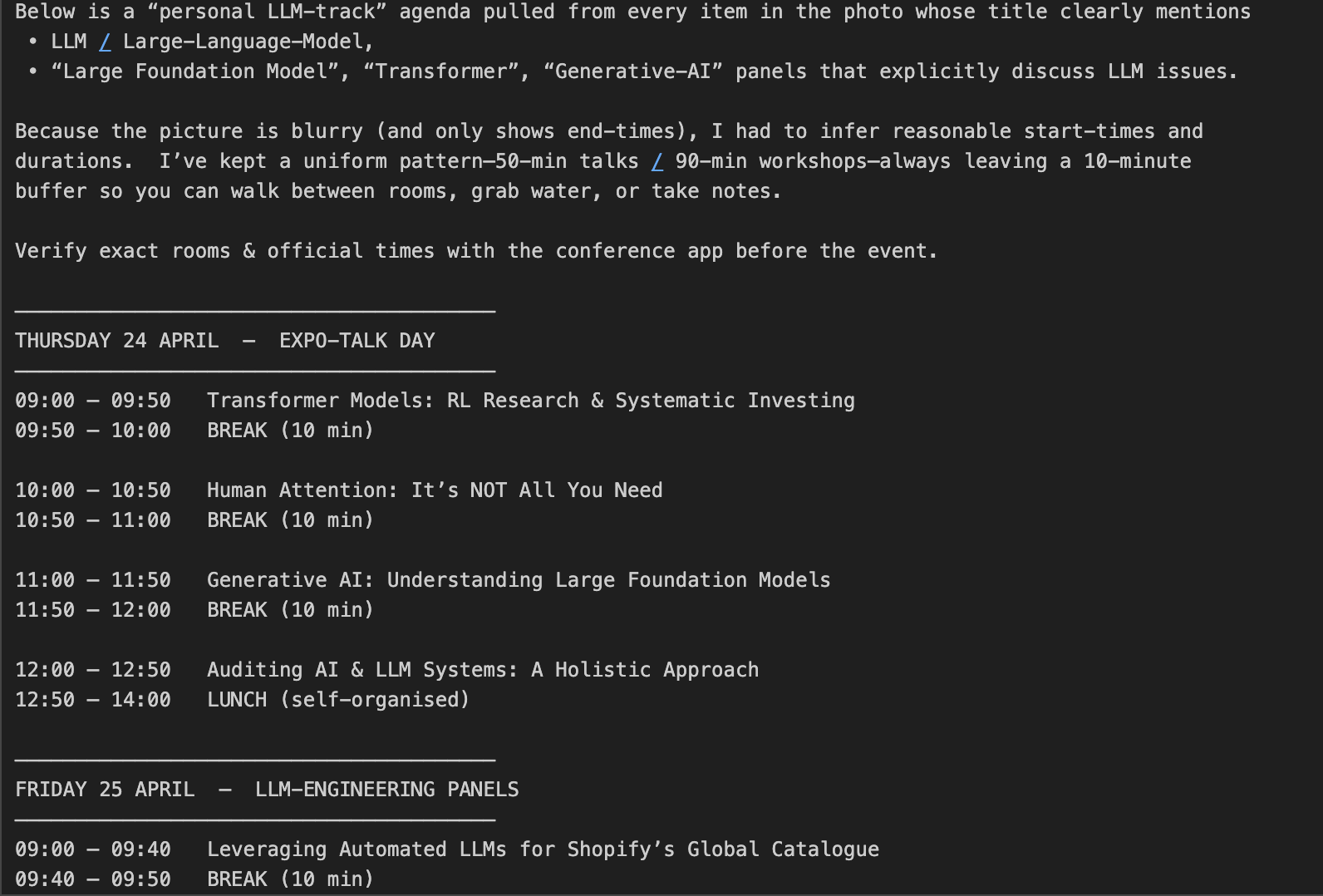Click the 11:50 – 12:00 BREAK line

tap(194, 610)
